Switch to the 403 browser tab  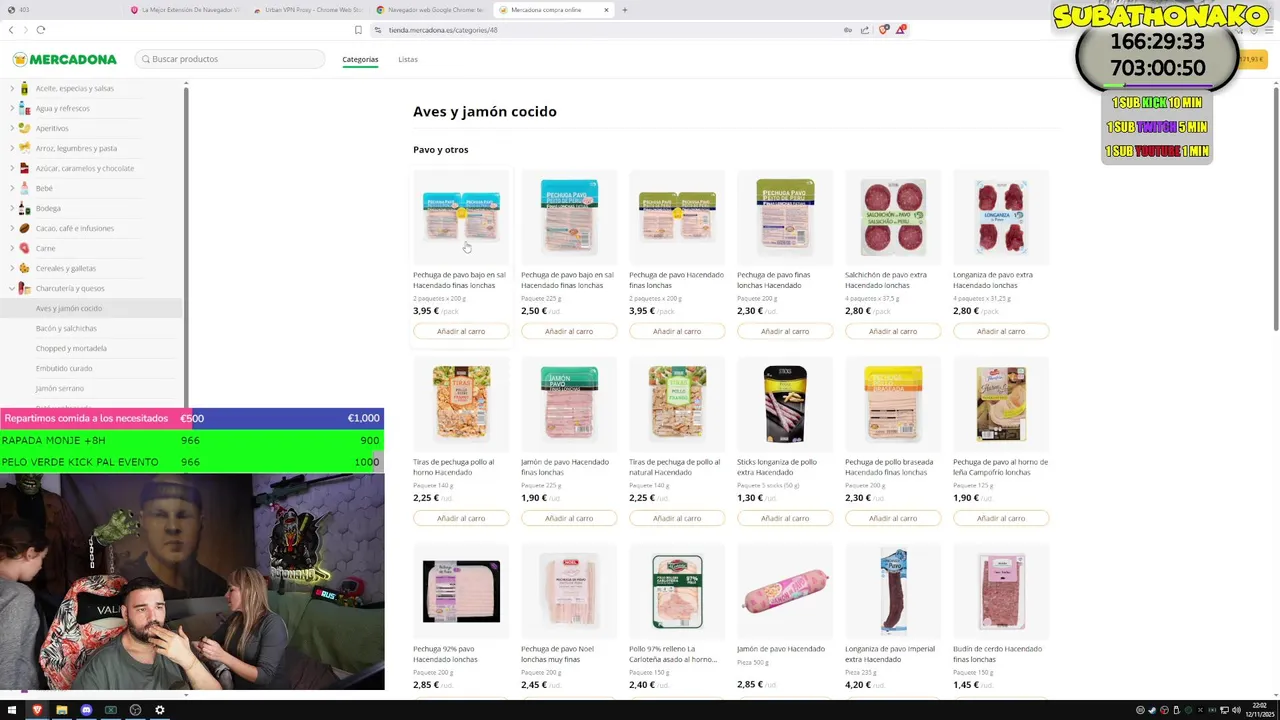60,10
